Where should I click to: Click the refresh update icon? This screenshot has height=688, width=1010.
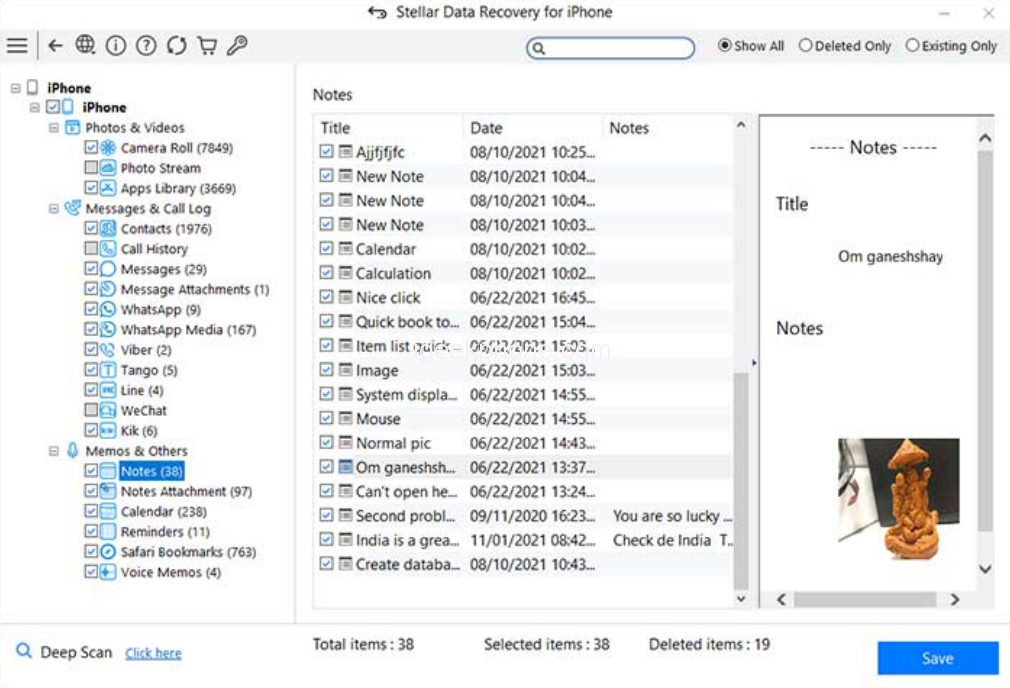[176, 46]
